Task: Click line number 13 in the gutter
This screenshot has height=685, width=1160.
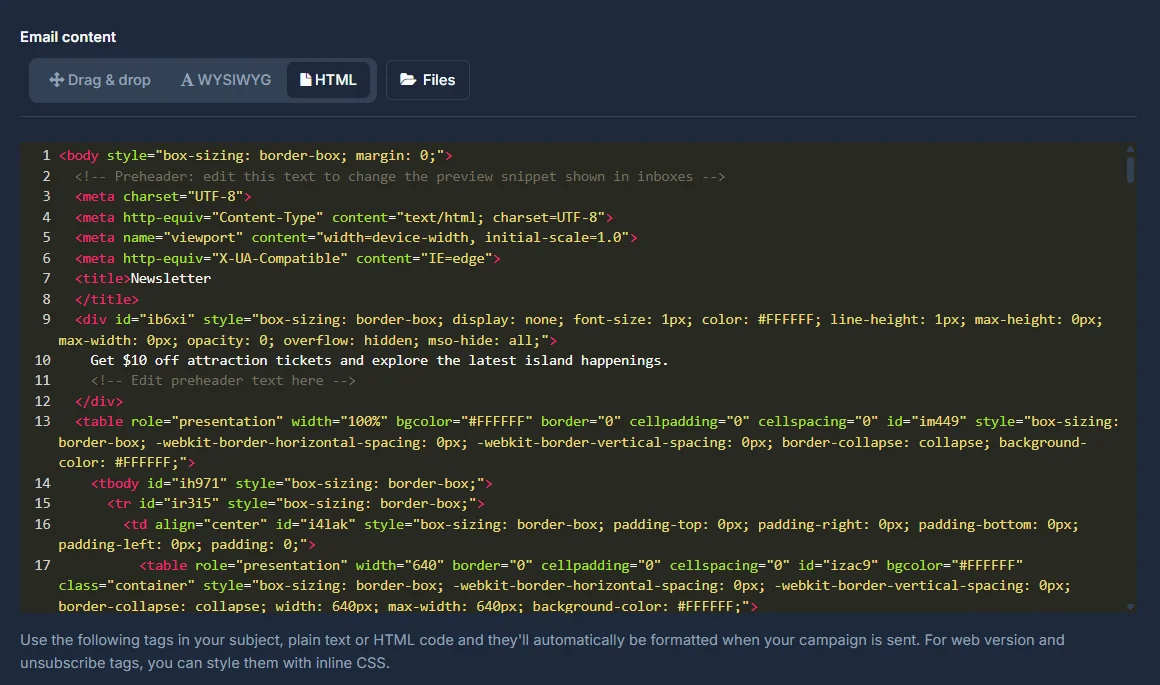Action: click(x=43, y=421)
